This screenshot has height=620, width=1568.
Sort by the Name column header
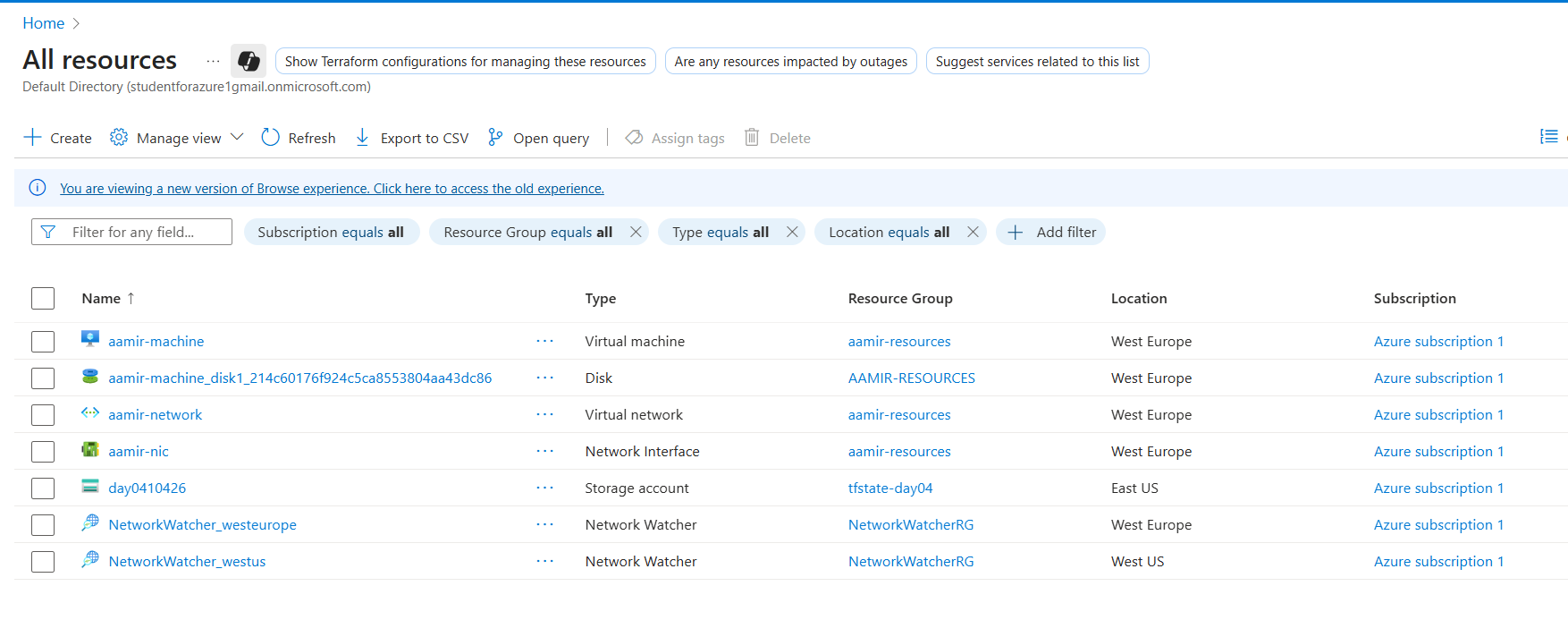click(108, 298)
